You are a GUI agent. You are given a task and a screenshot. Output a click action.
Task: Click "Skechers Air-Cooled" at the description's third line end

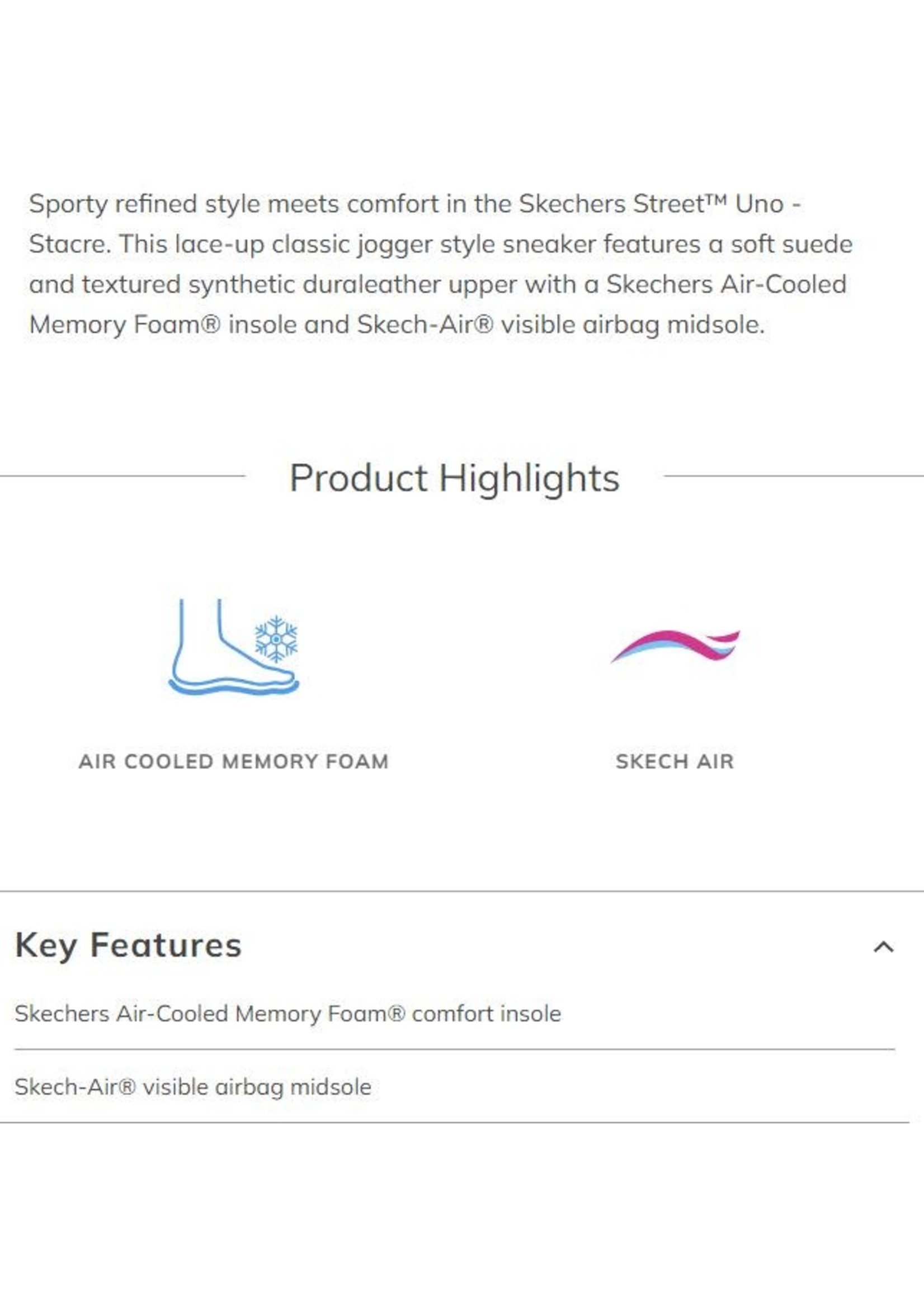click(x=726, y=284)
